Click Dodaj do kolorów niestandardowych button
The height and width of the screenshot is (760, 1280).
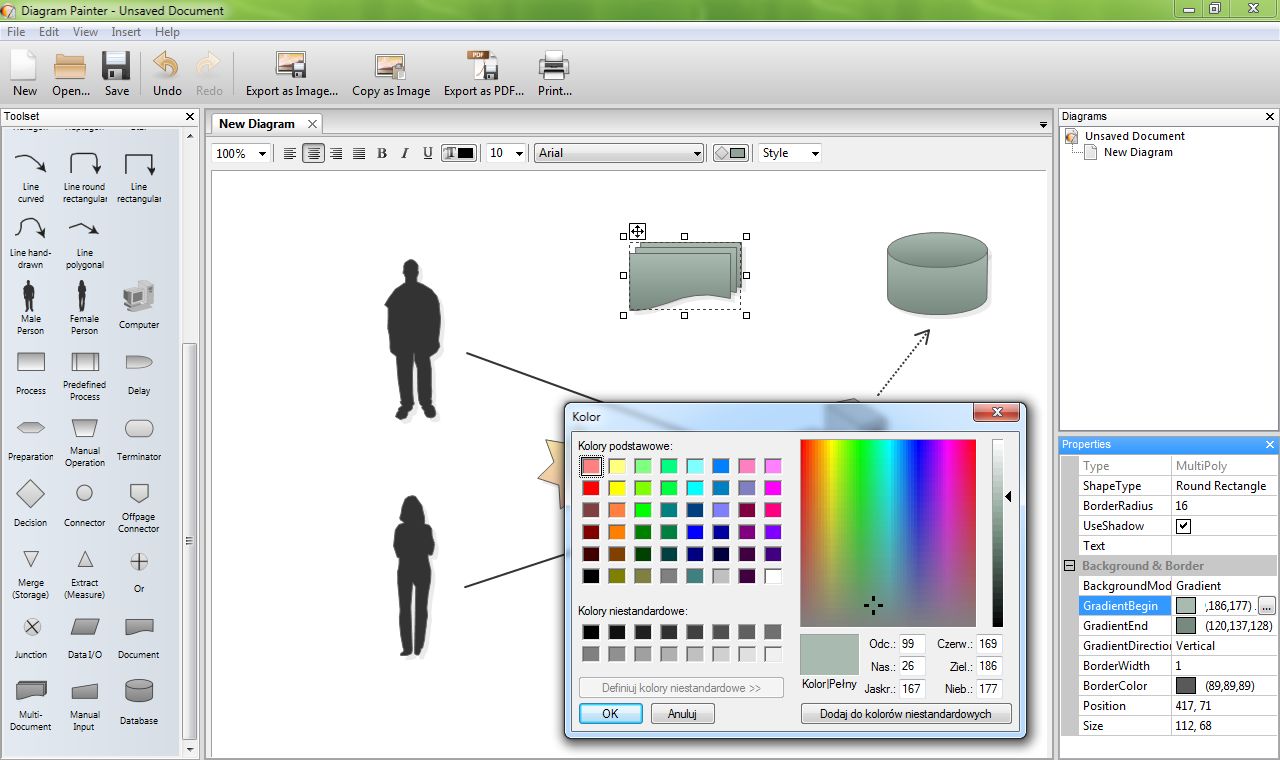(906, 714)
